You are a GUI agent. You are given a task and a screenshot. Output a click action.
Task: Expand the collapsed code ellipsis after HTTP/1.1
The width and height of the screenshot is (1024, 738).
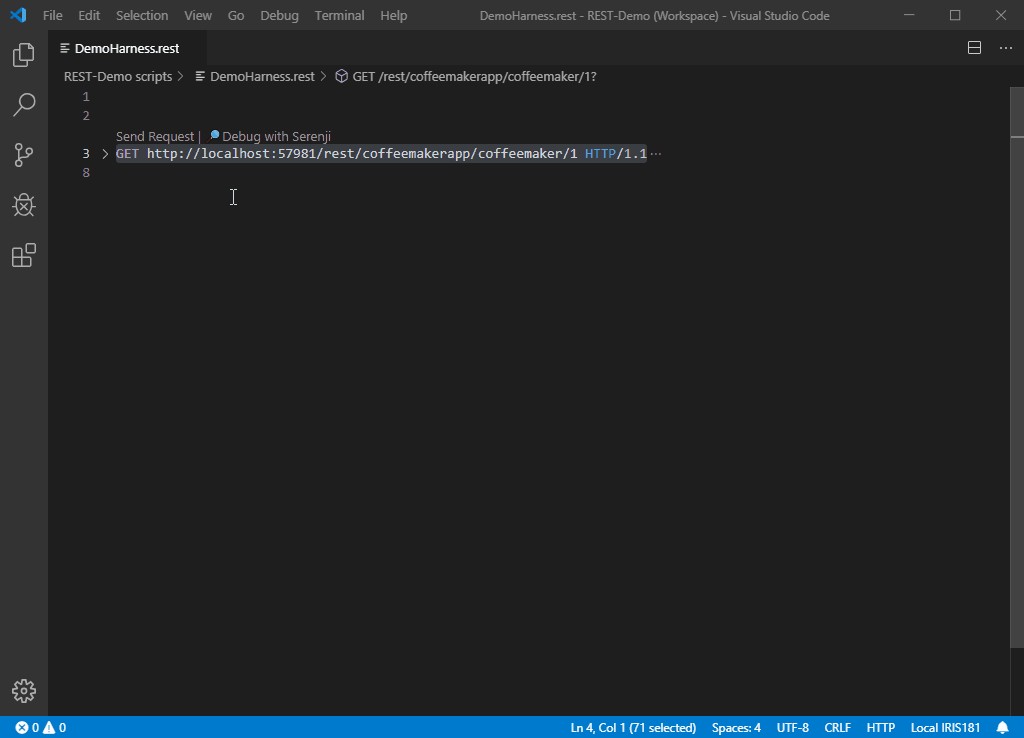point(656,154)
